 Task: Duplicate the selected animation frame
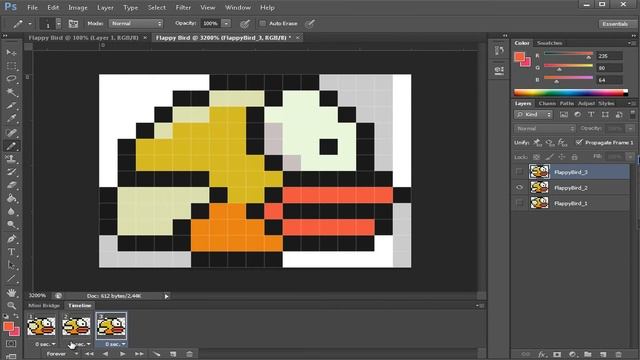pos(173,354)
